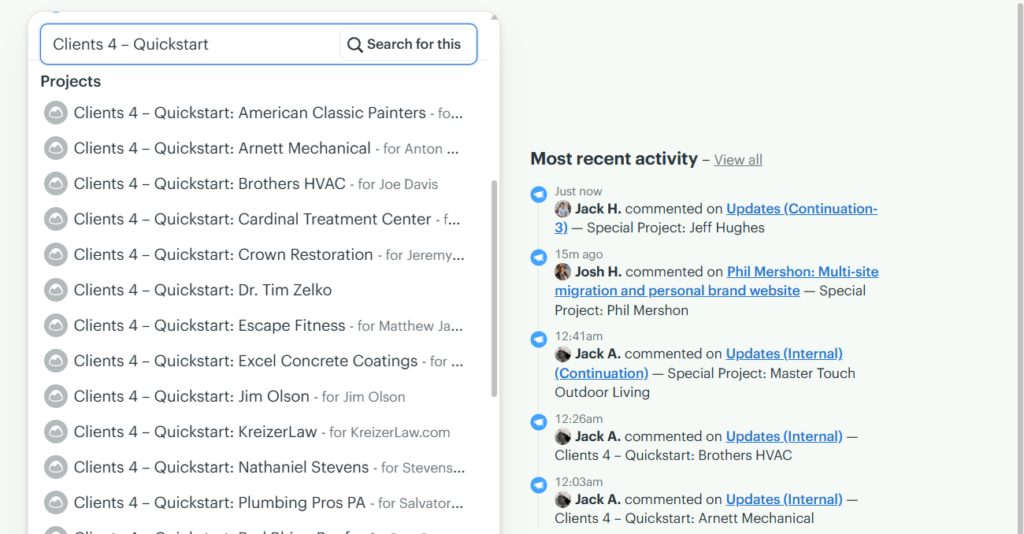Open Updates (Internal) link for Arnett Mechanical
The height and width of the screenshot is (534, 1024).
[784, 499]
